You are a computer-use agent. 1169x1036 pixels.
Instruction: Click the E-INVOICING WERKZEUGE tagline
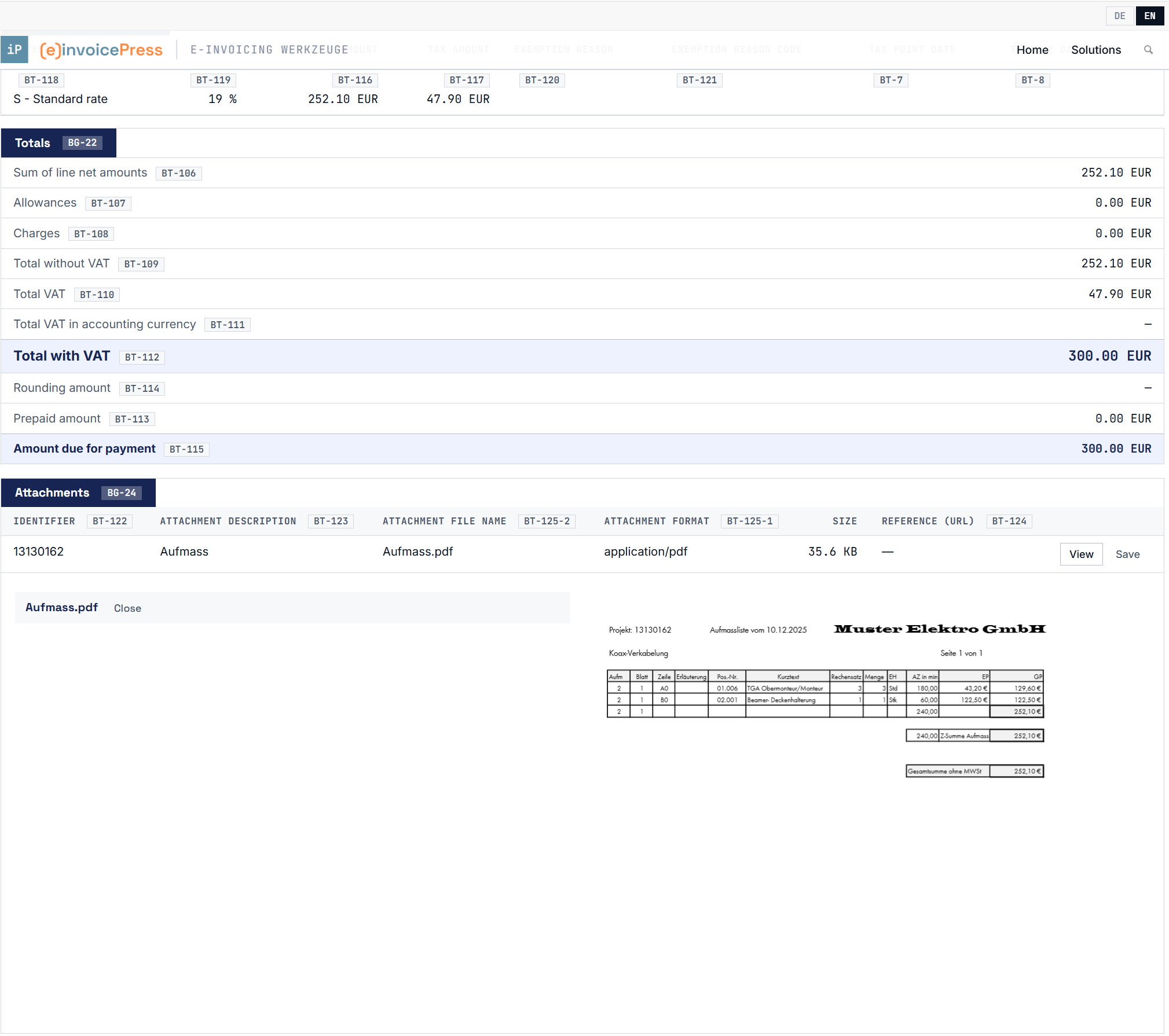pyautogui.click(x=269, y=50)
